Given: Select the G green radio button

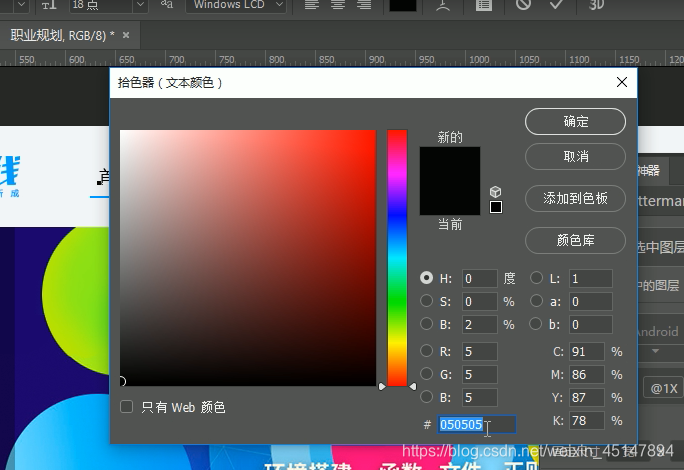Looking at the screenshot, I should (426, 374).
